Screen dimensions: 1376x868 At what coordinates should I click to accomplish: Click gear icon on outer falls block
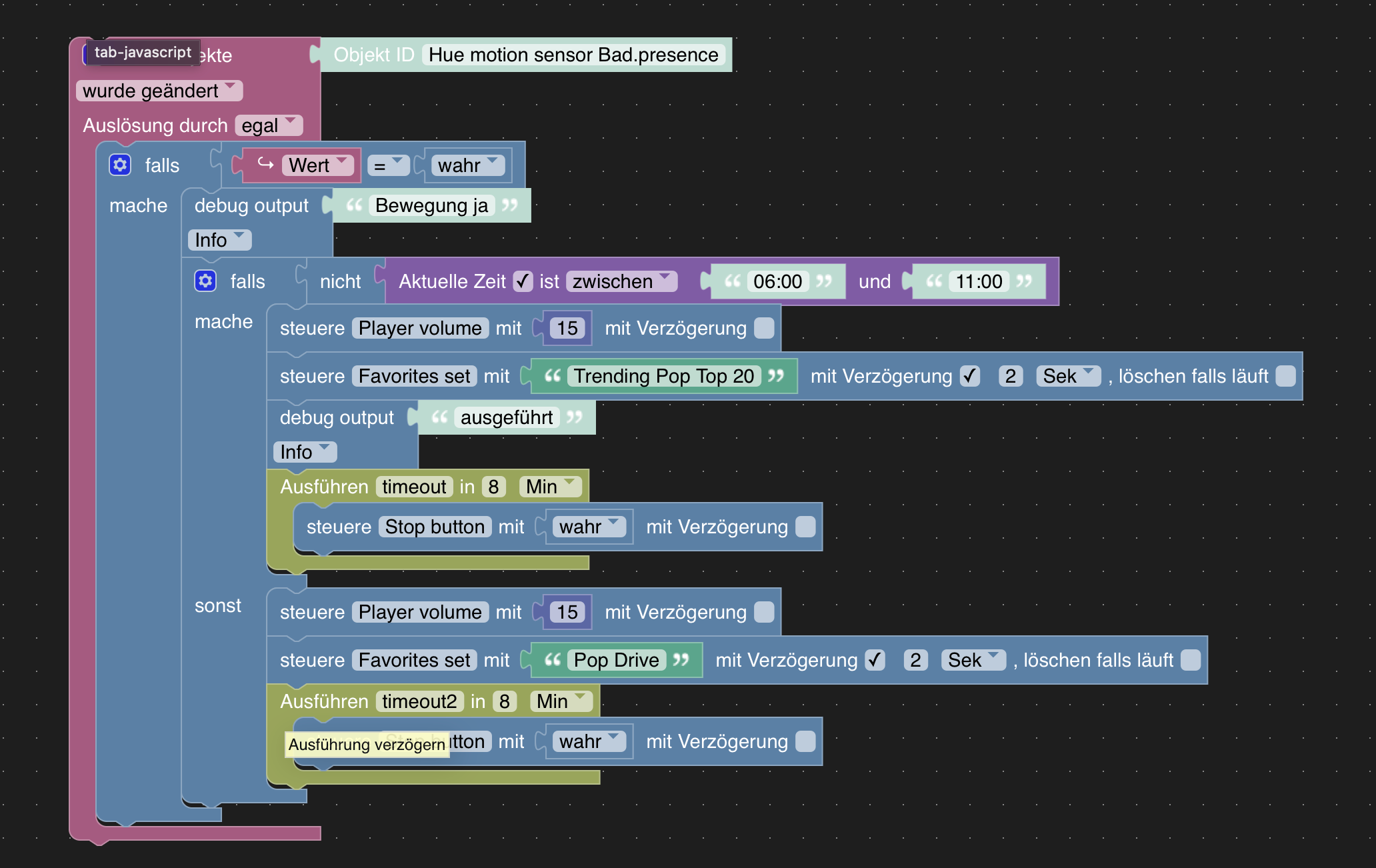click(x=120, y=165)
